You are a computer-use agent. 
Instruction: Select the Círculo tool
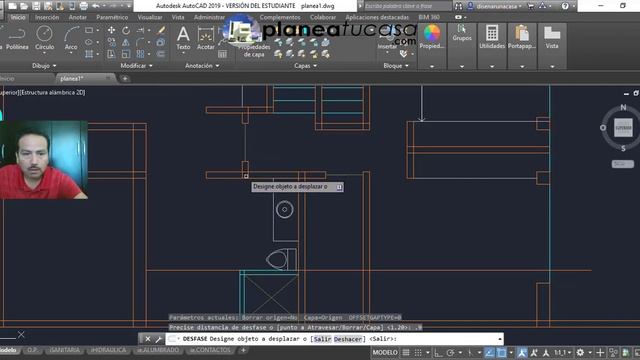pyautogui.click(x=44, y=38)
